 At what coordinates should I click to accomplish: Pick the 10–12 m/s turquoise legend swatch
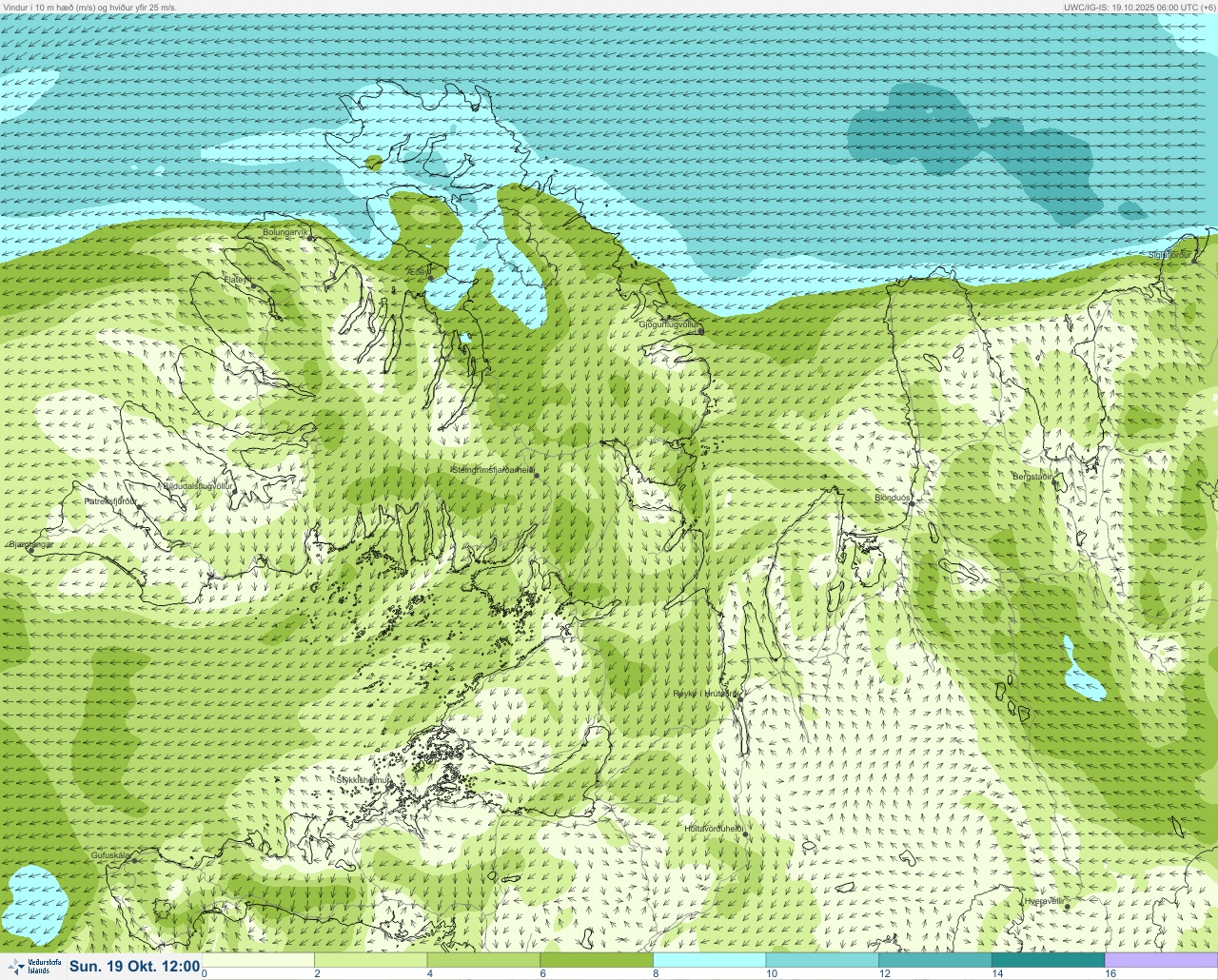pyautogui.click(x=821, y=960)
